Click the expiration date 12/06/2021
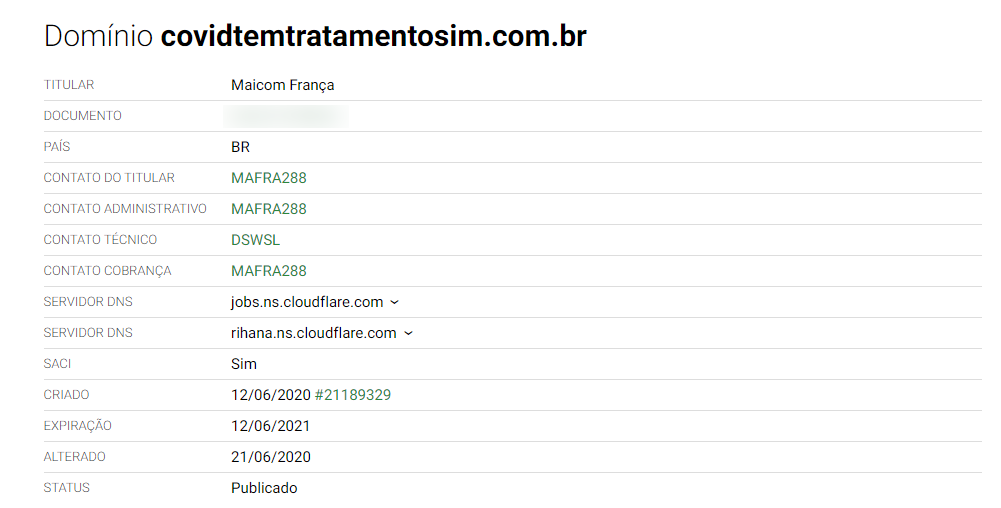1001x508 pixels. point(271,426)
